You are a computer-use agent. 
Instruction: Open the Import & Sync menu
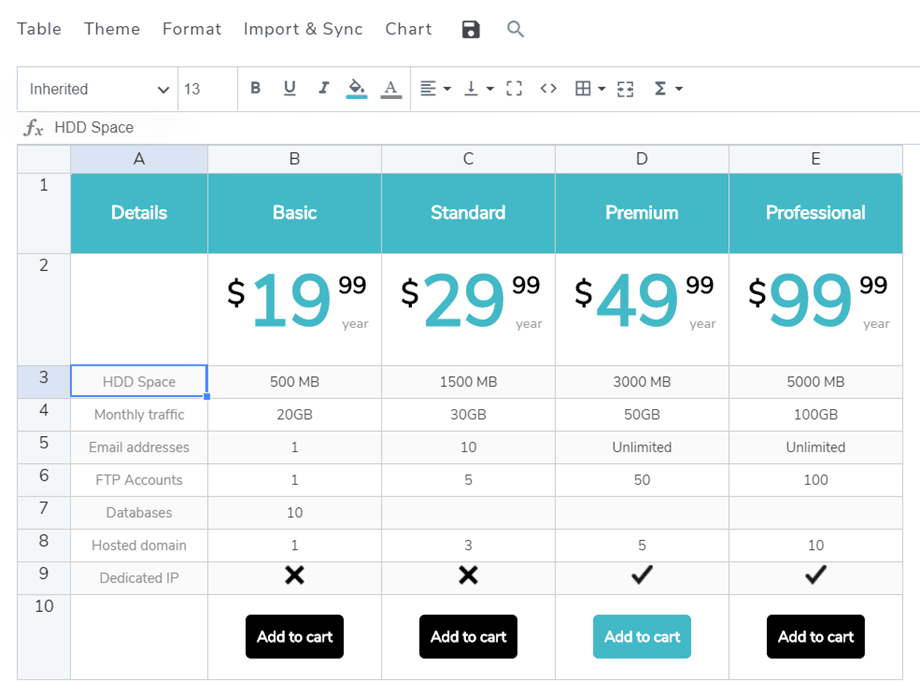tap(303, 29)
